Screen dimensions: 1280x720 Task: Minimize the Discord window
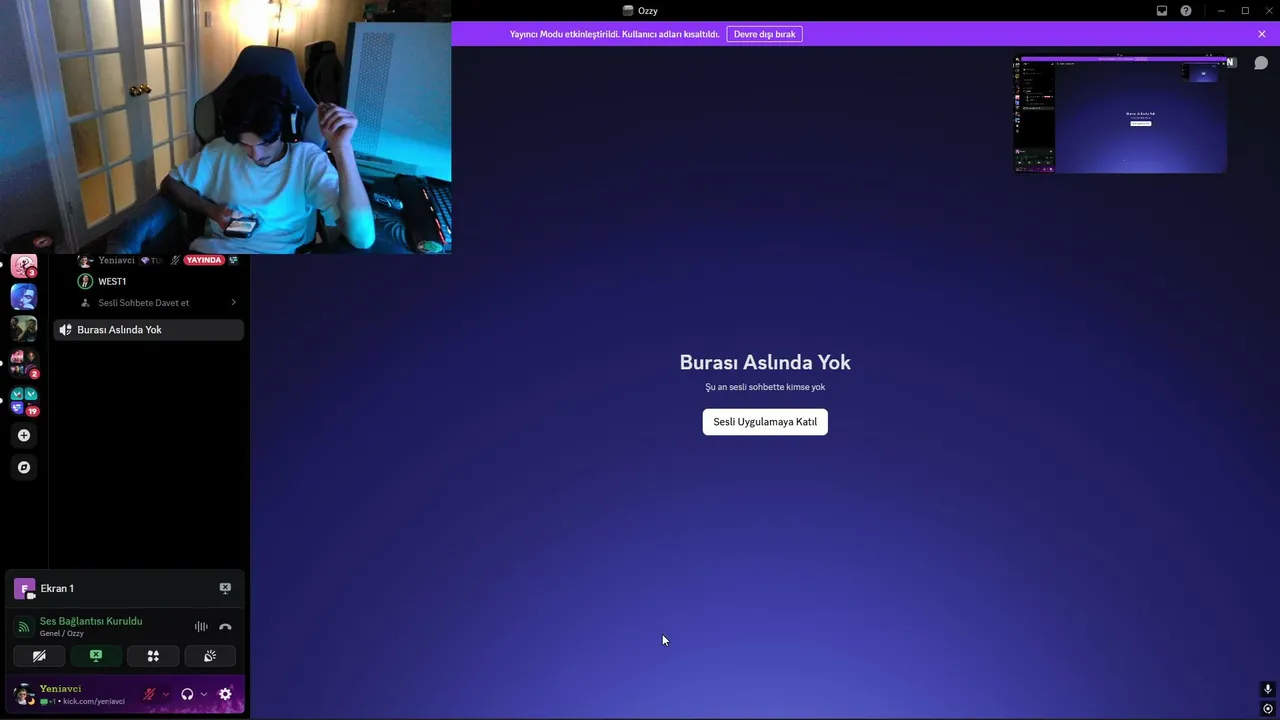pos(1221,11)
